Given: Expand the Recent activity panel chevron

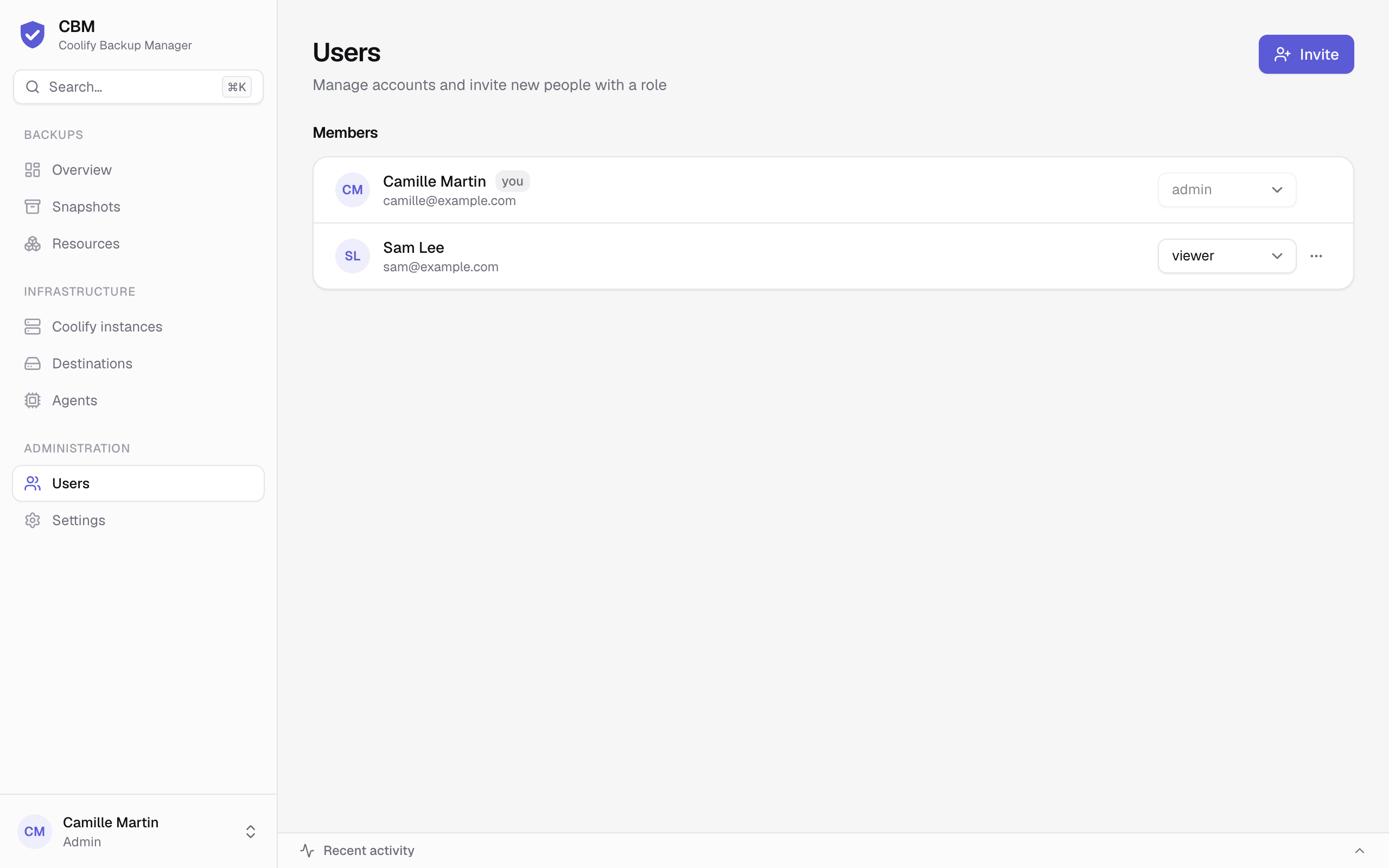Looking at the screenshot, I should point(1359,850).
